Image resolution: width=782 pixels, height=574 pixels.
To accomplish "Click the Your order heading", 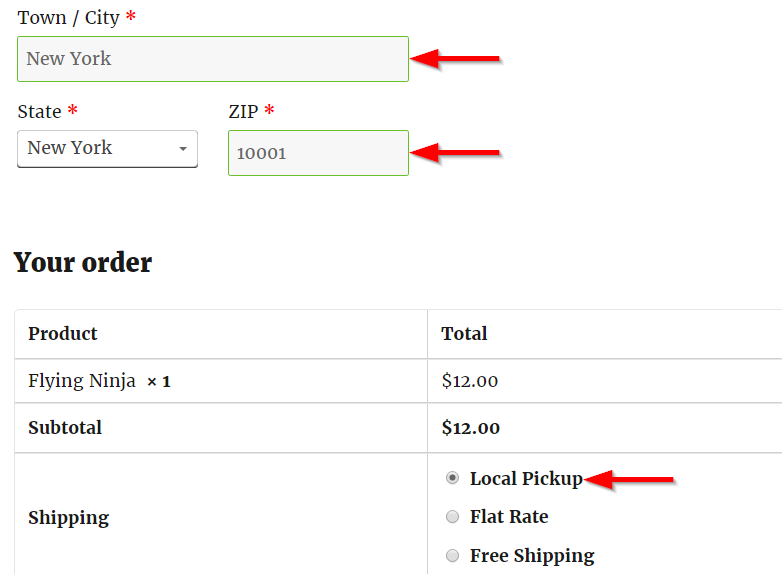I will click(83, 263).
